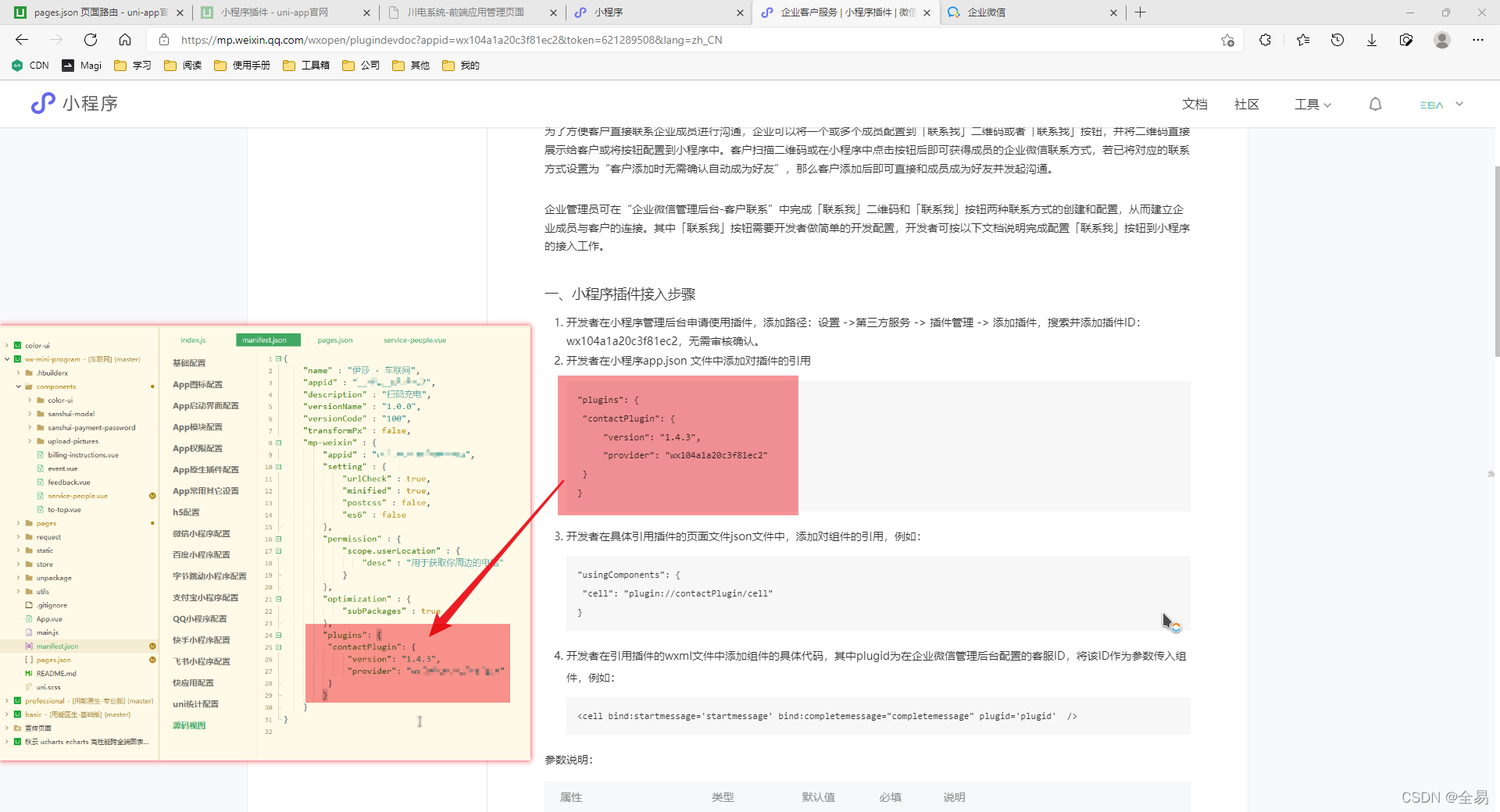Viewport: 1500px width, 812px height.
Task: Select manifest.json in the project tree
Action: [x=57, y=646]
